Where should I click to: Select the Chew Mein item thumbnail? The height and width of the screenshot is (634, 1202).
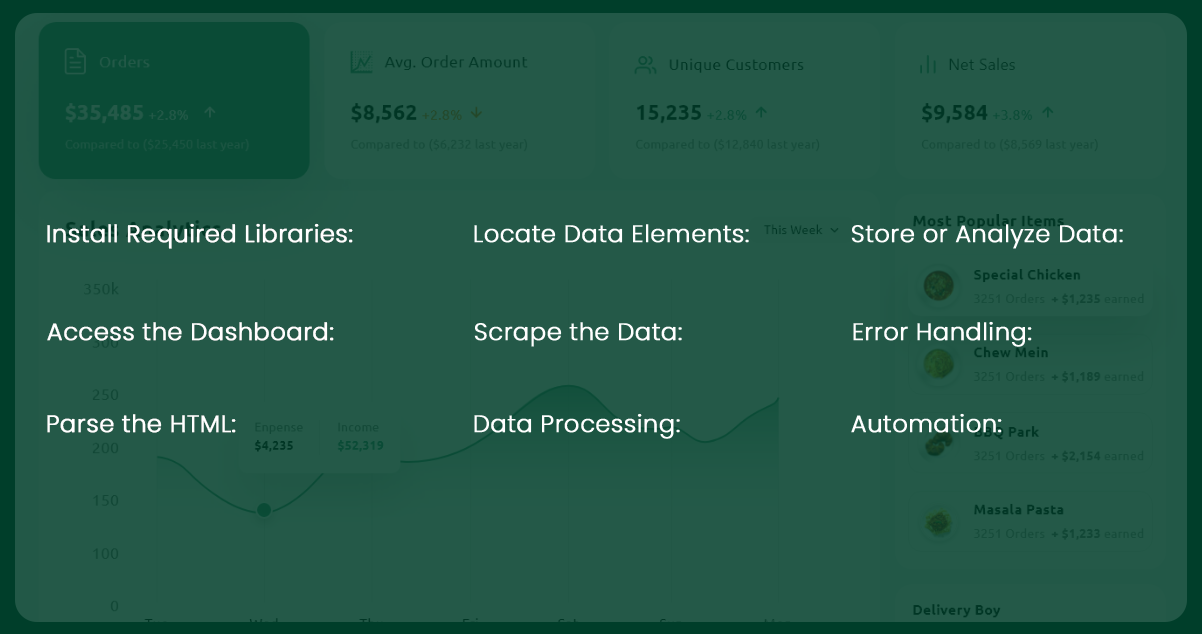click(938, 364)
